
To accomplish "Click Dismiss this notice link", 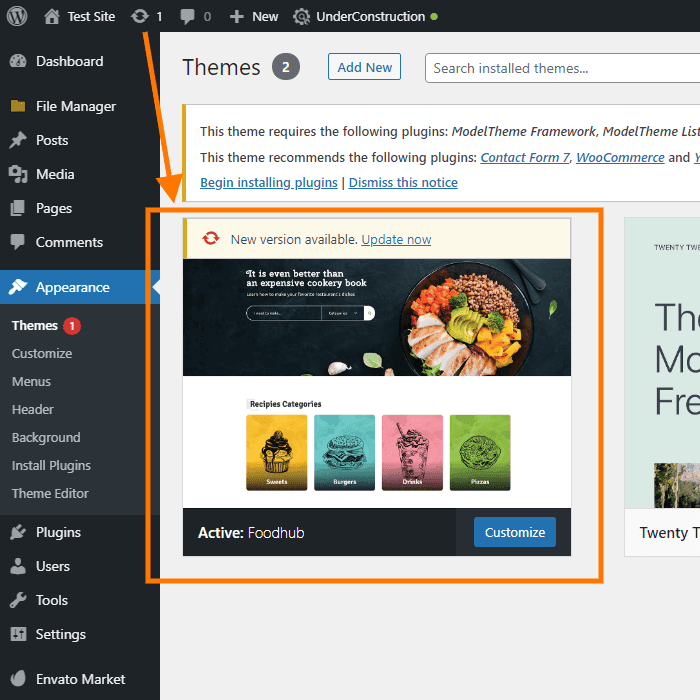I will [x=403, y=182].
